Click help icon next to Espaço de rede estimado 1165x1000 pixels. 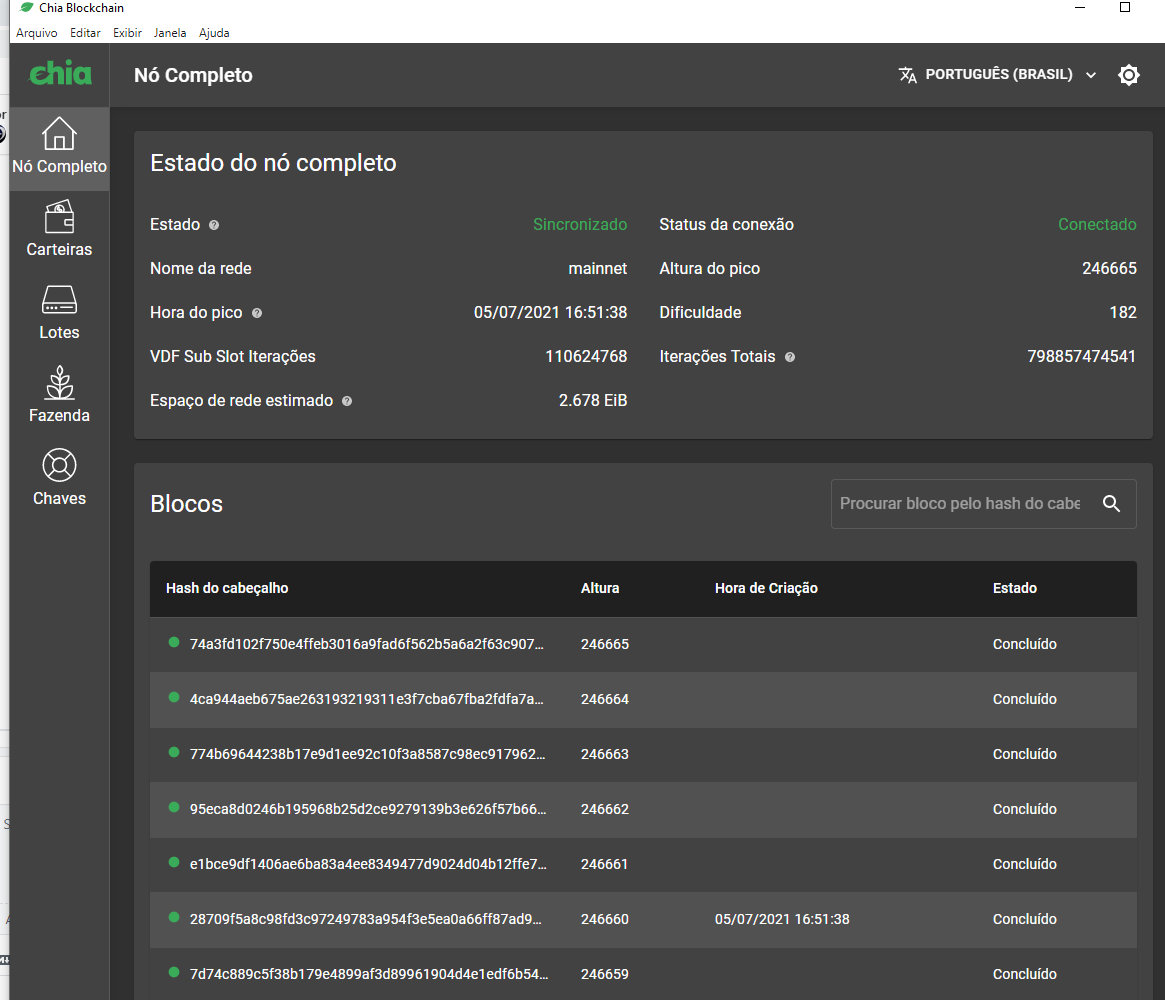click(x=347, y=401)
